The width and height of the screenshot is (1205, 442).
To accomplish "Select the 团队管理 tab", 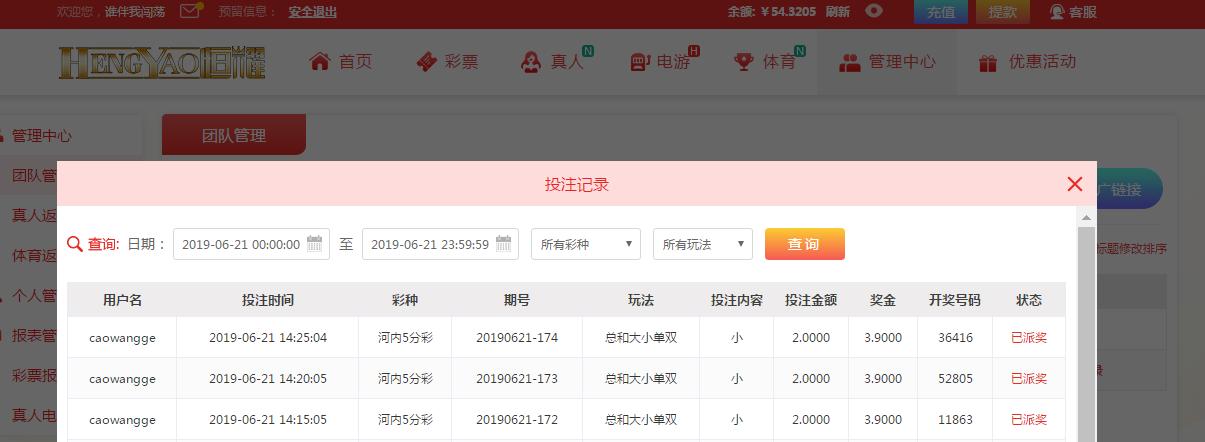I will pyautogui.click(x=234, y=135).
